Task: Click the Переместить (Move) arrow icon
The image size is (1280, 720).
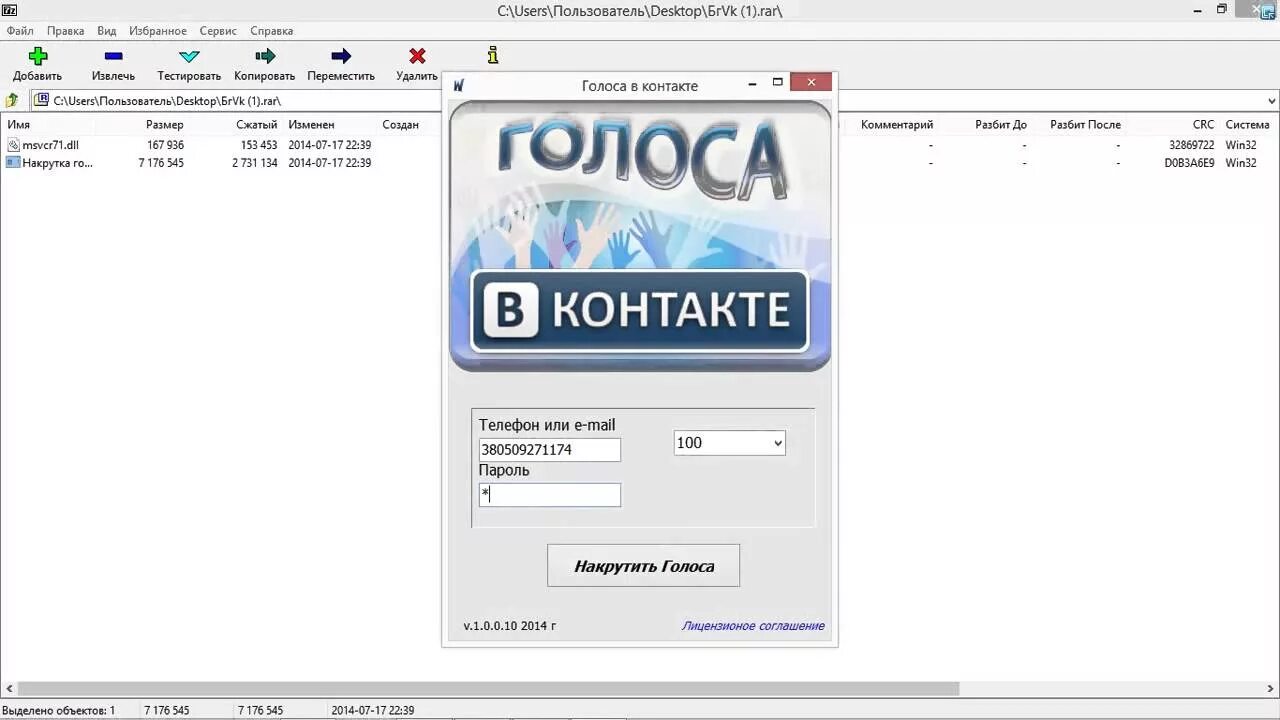Action: coord(341,56)
